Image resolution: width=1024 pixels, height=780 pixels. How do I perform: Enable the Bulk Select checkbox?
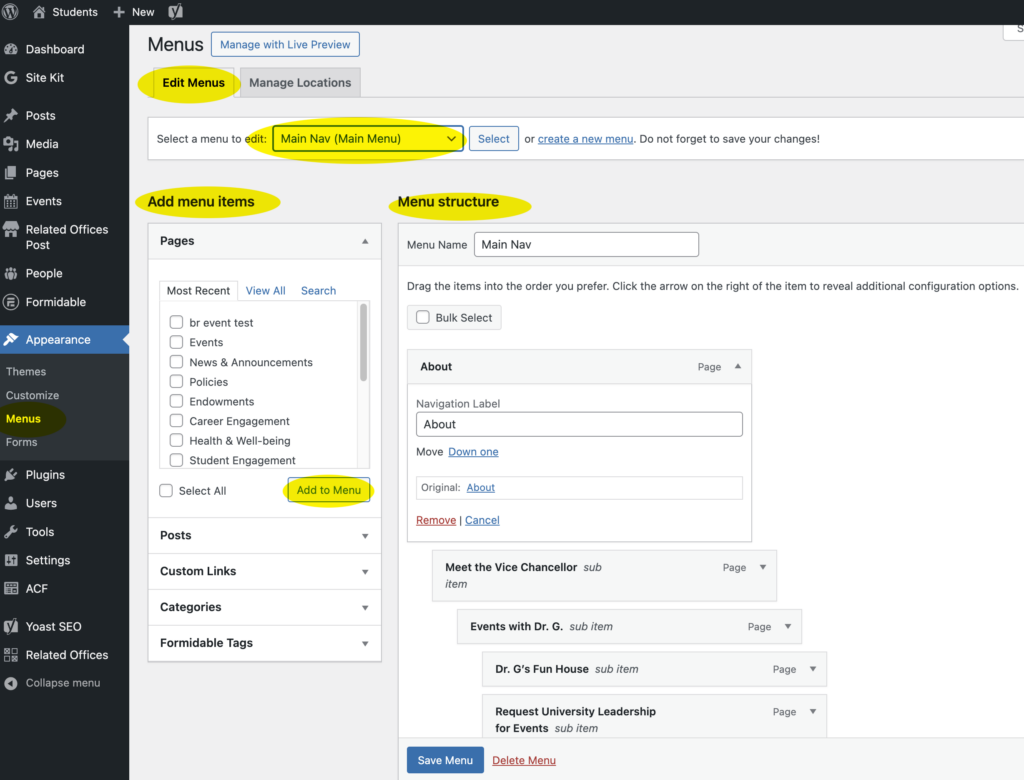422,318
